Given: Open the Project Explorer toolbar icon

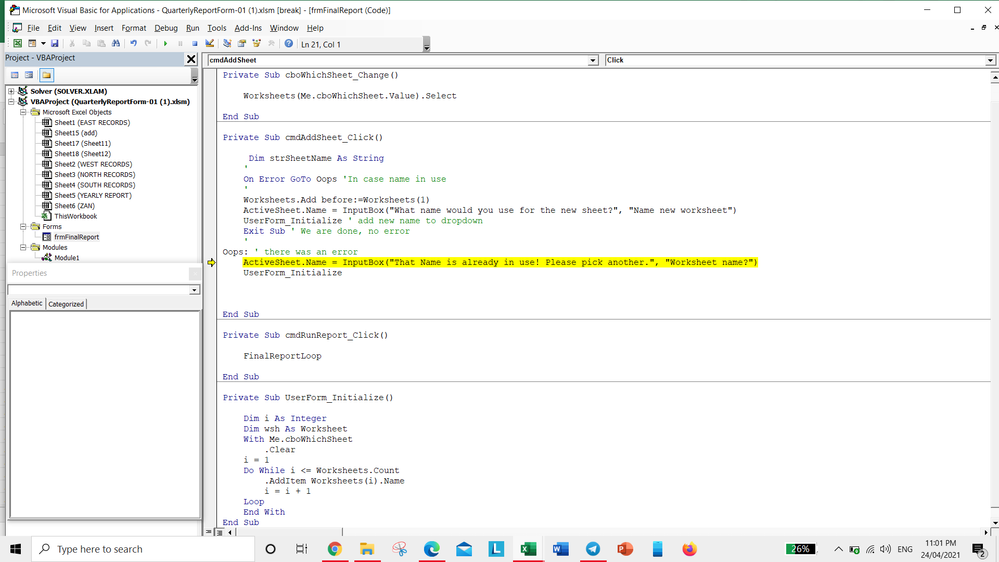Looking at the screenshot, I should (x=227, y=44).
